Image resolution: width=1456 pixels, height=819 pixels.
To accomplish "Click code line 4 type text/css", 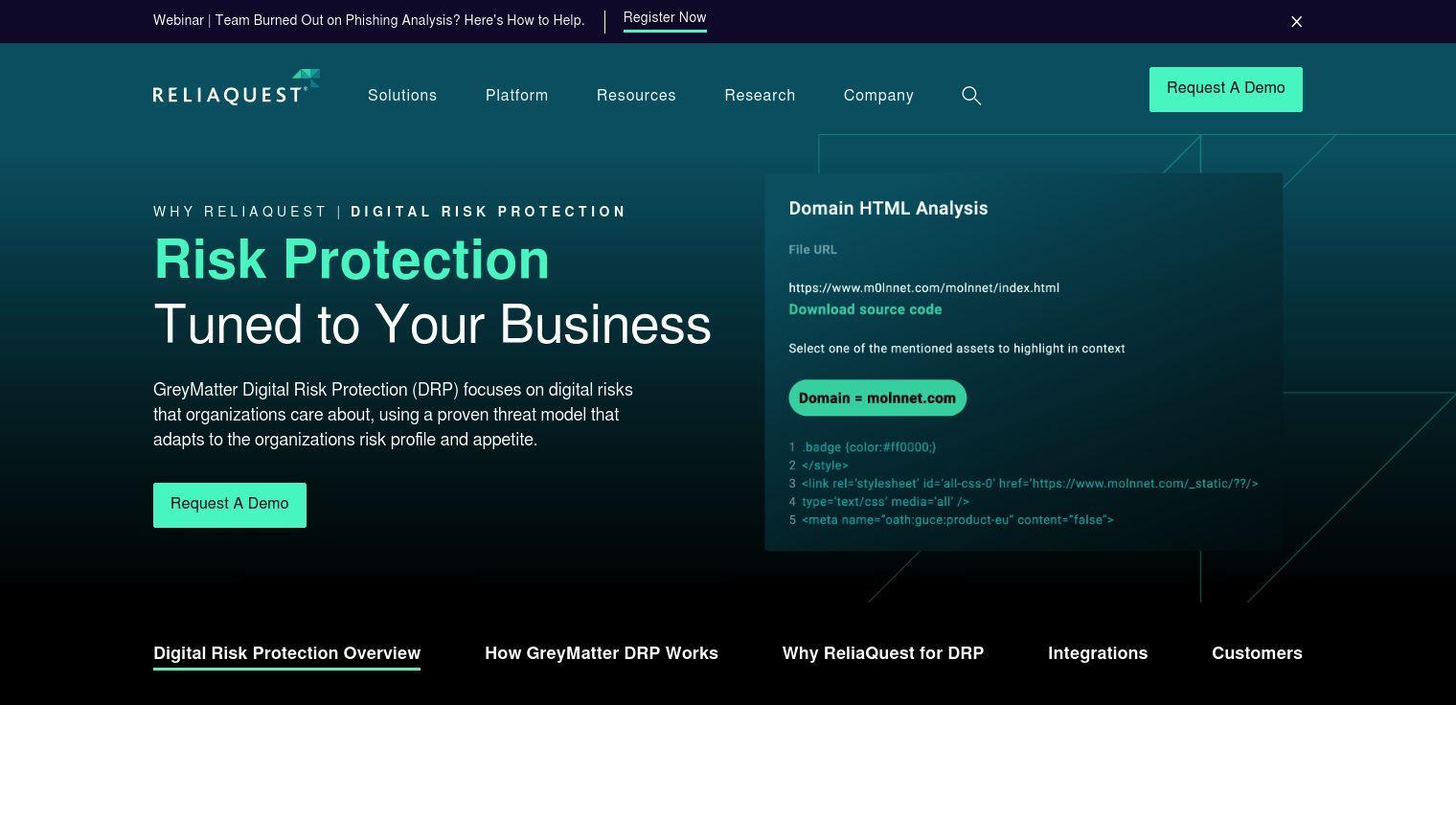I will click(885, 502).
